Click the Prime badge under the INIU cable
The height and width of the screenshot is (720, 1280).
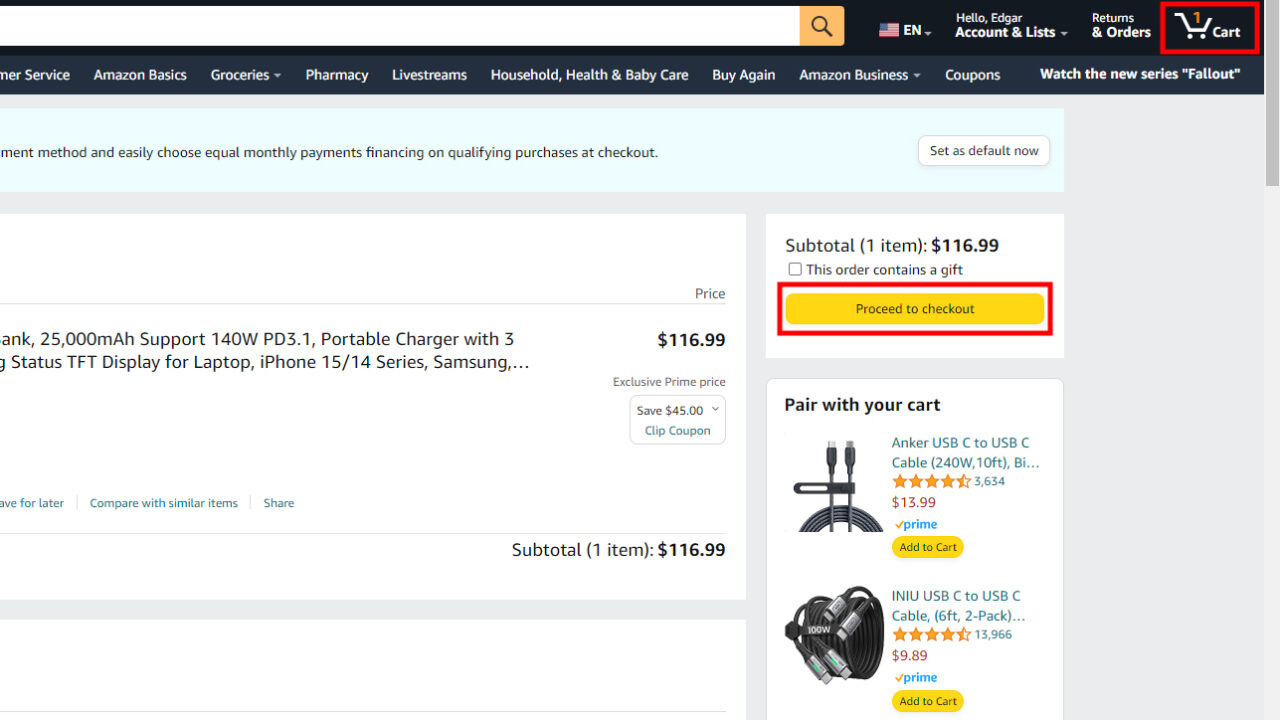point(915,677)
